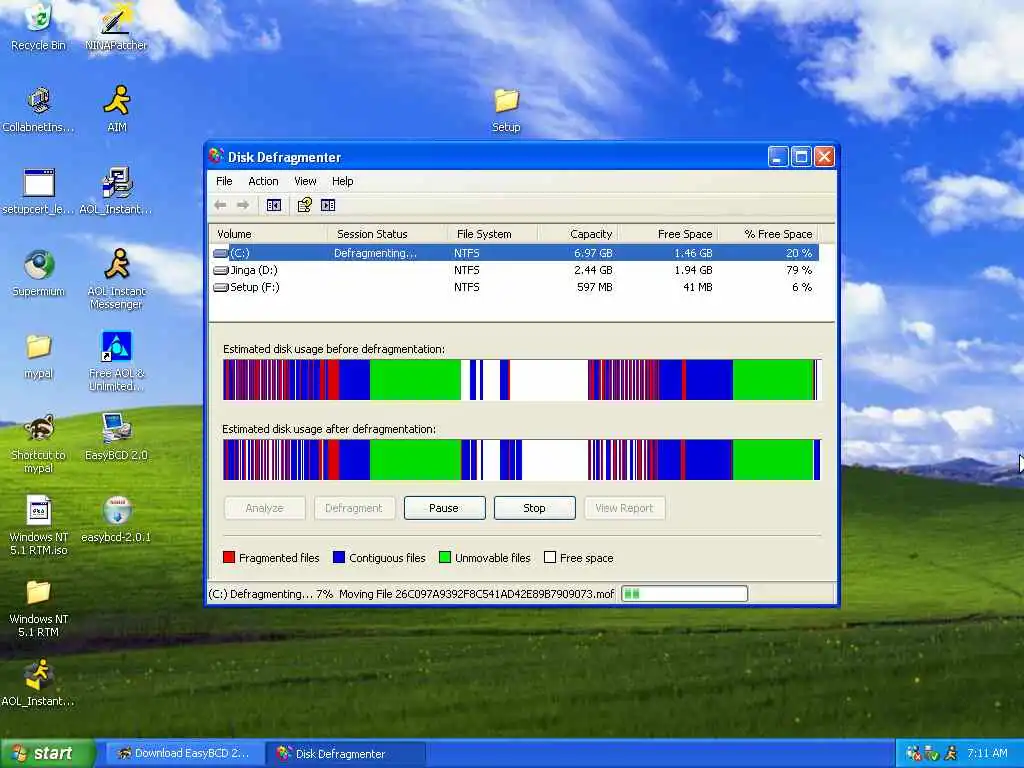
Task: Click the Fragmented files red legend swatch
Action: tap(229, 557)
